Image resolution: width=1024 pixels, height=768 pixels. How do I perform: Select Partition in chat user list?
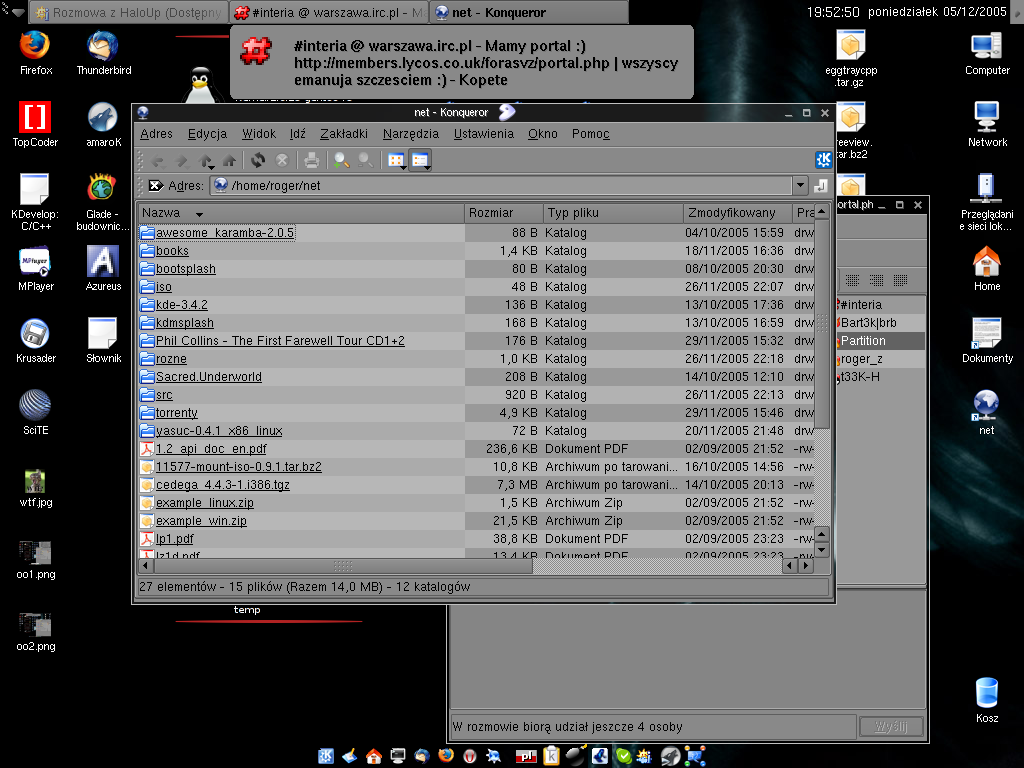[863, 341]
